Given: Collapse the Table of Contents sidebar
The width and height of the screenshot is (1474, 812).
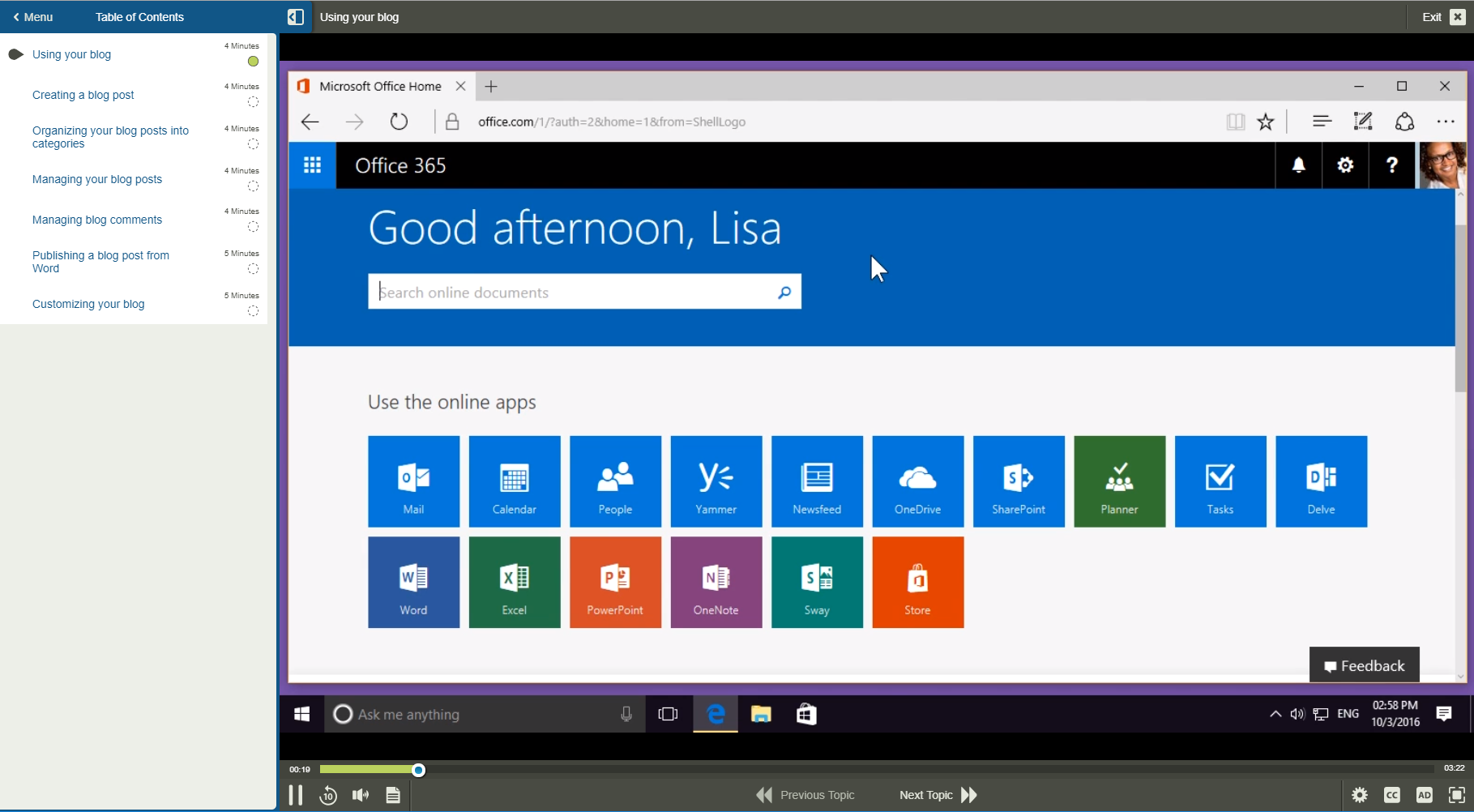Looking at the screenshot, I should pyautogui.click(x=295, y=16).
